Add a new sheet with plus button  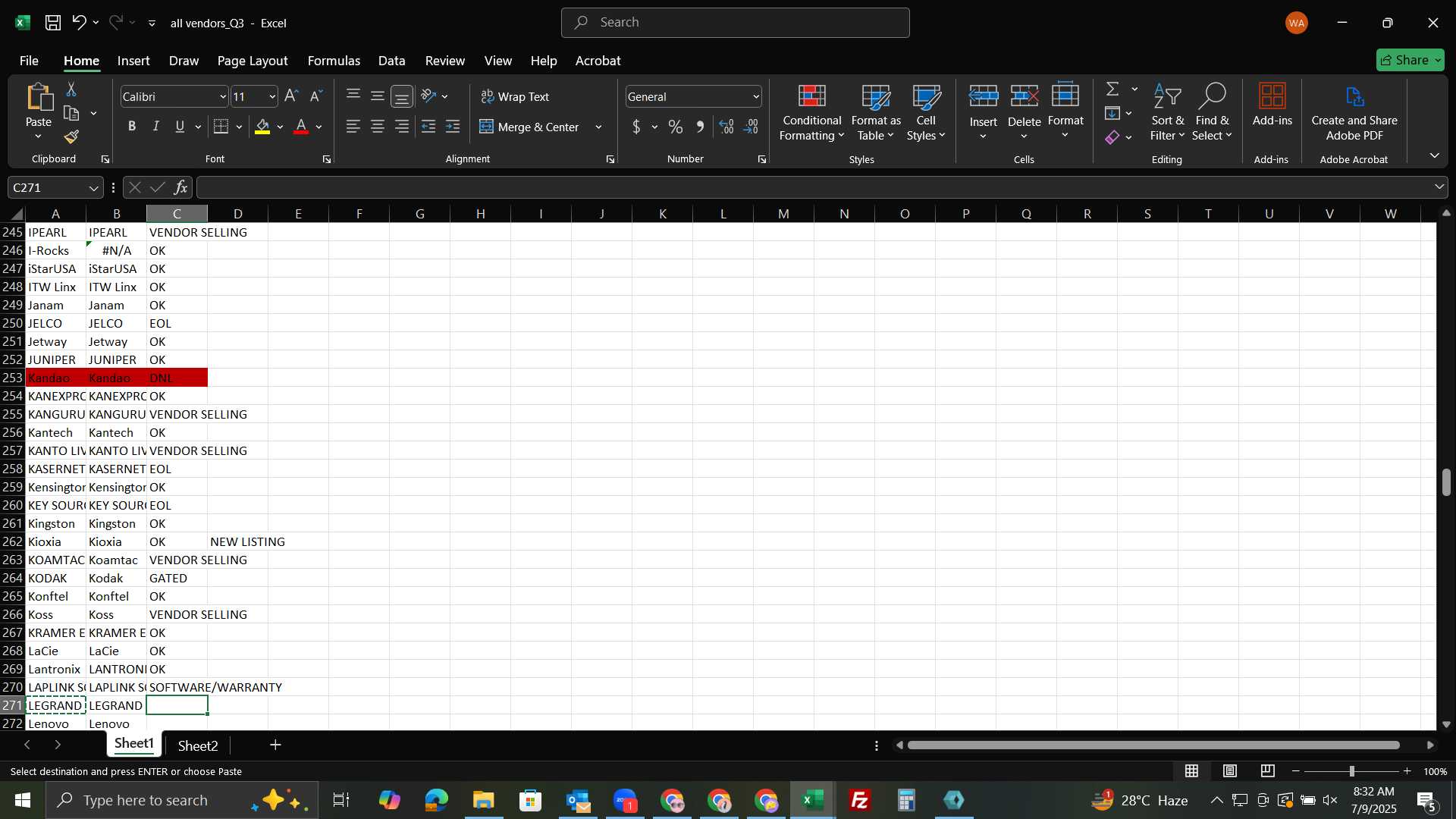click(x=275, y=745)
